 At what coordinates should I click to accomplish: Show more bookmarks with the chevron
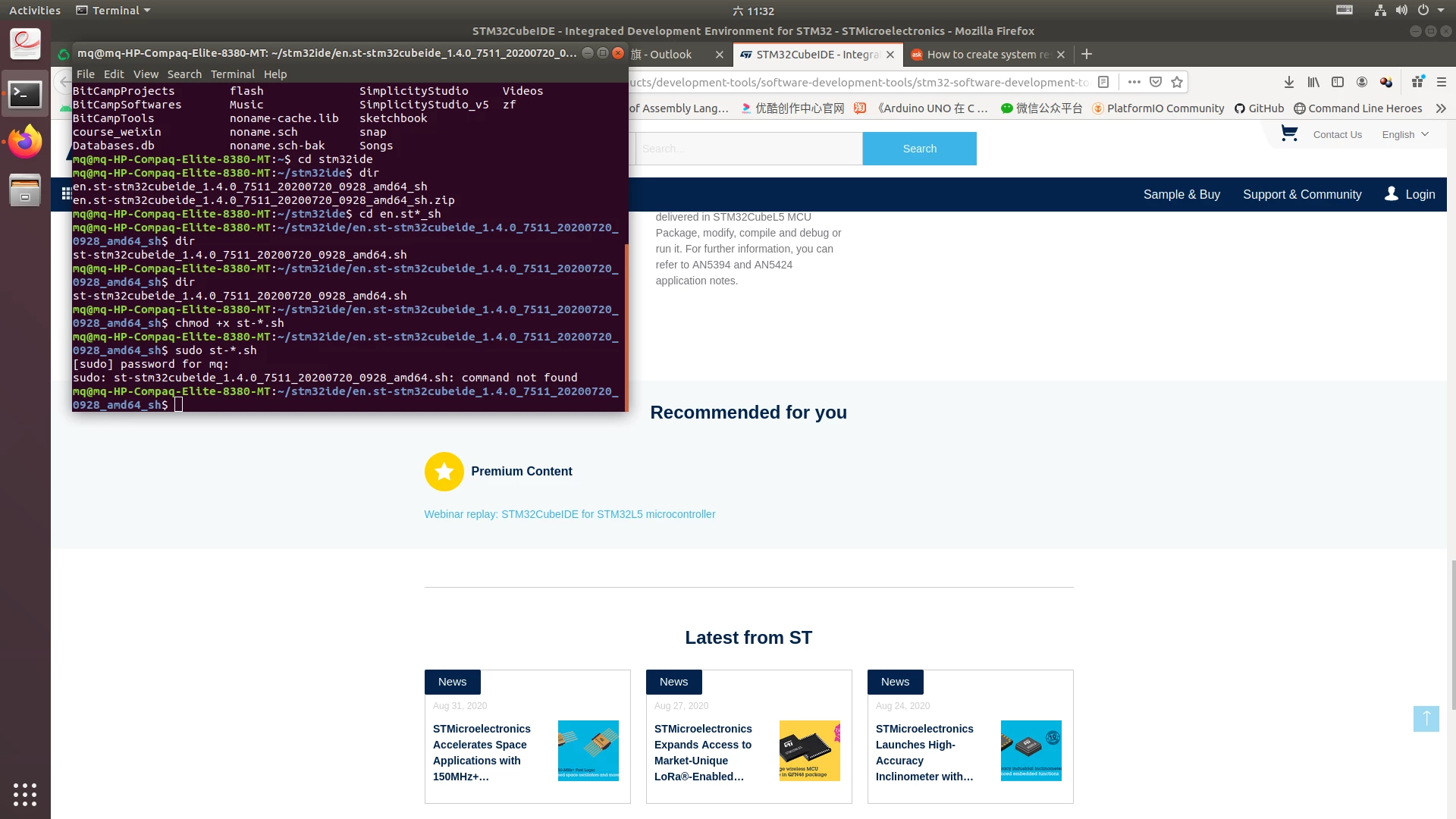tap(1441, 108)
